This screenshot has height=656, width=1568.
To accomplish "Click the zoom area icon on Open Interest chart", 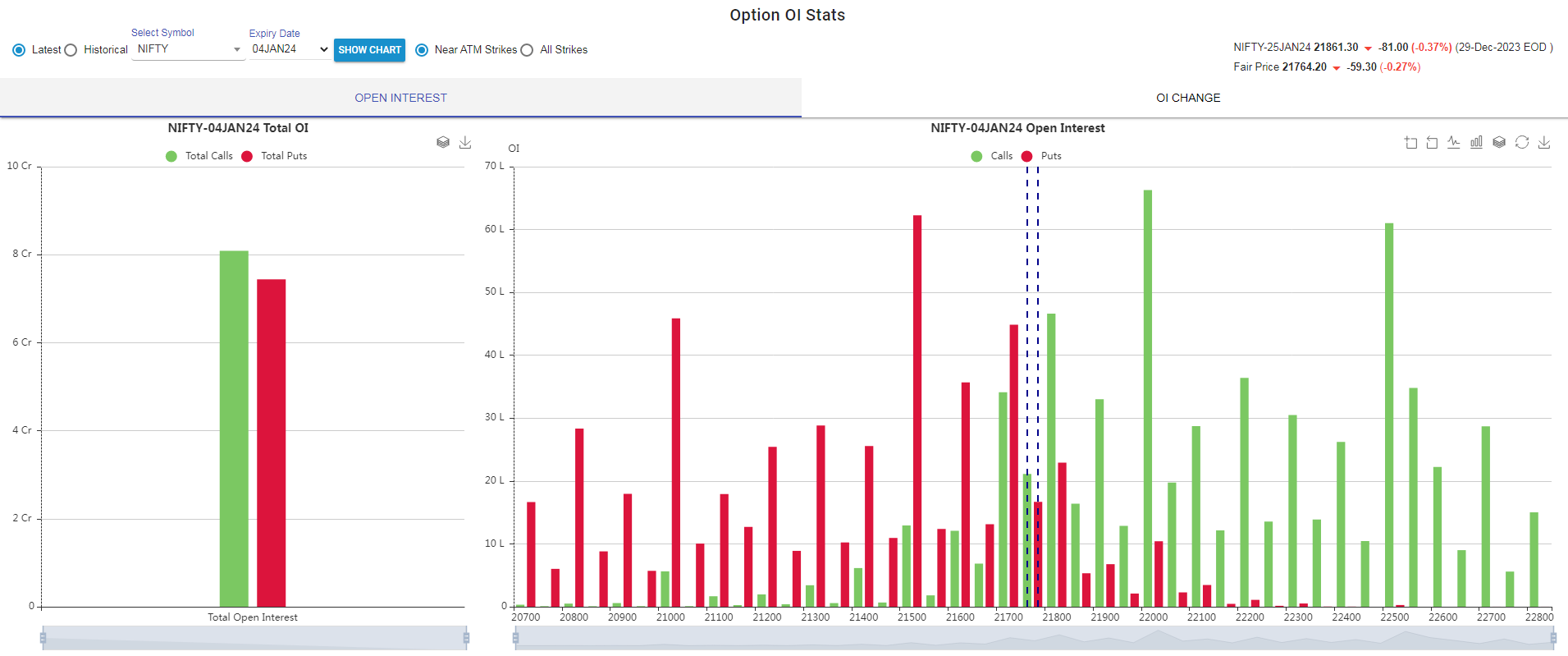I will pos(1410,143).
